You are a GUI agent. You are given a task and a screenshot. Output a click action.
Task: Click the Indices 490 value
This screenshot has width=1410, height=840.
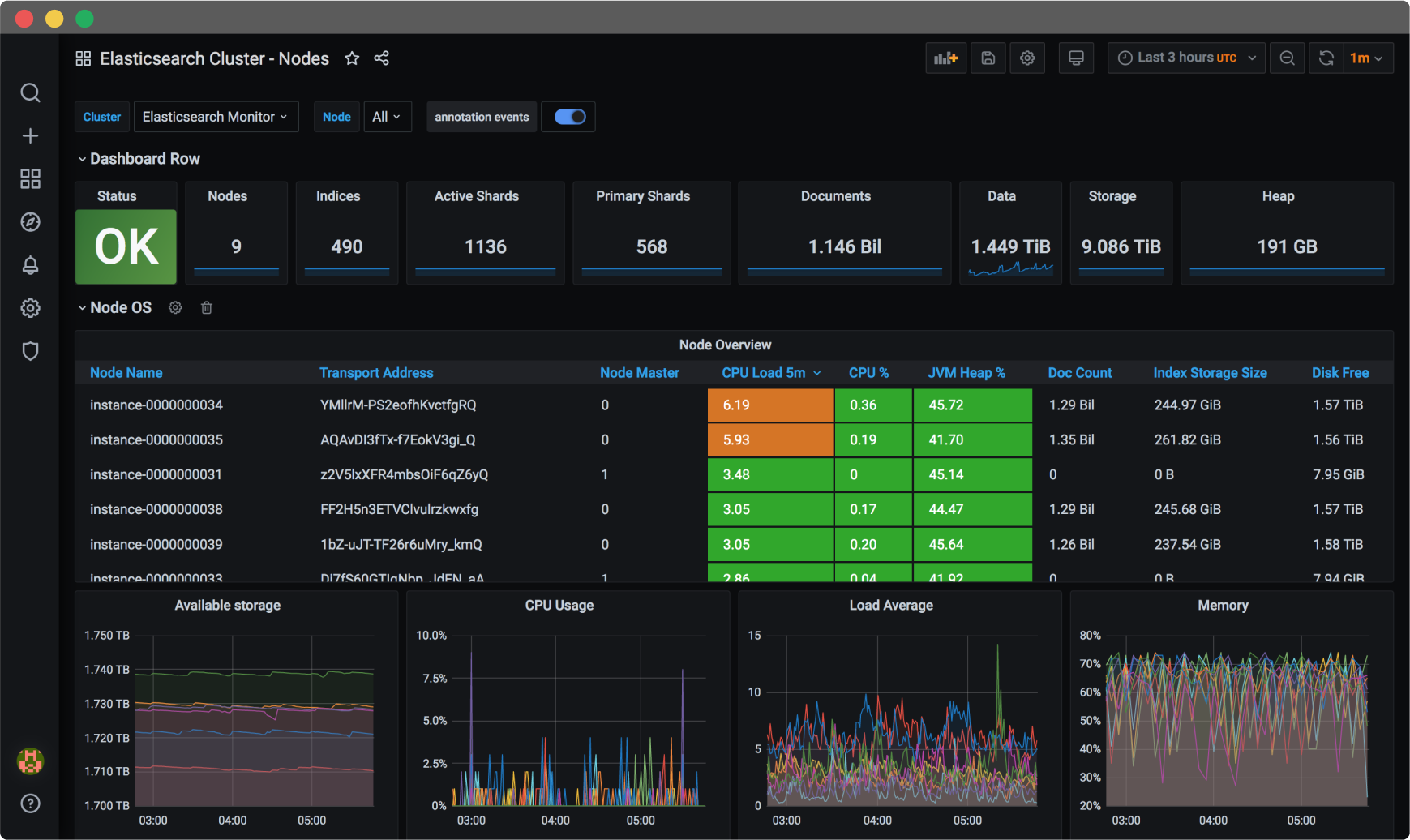click(x=347, y=246)
